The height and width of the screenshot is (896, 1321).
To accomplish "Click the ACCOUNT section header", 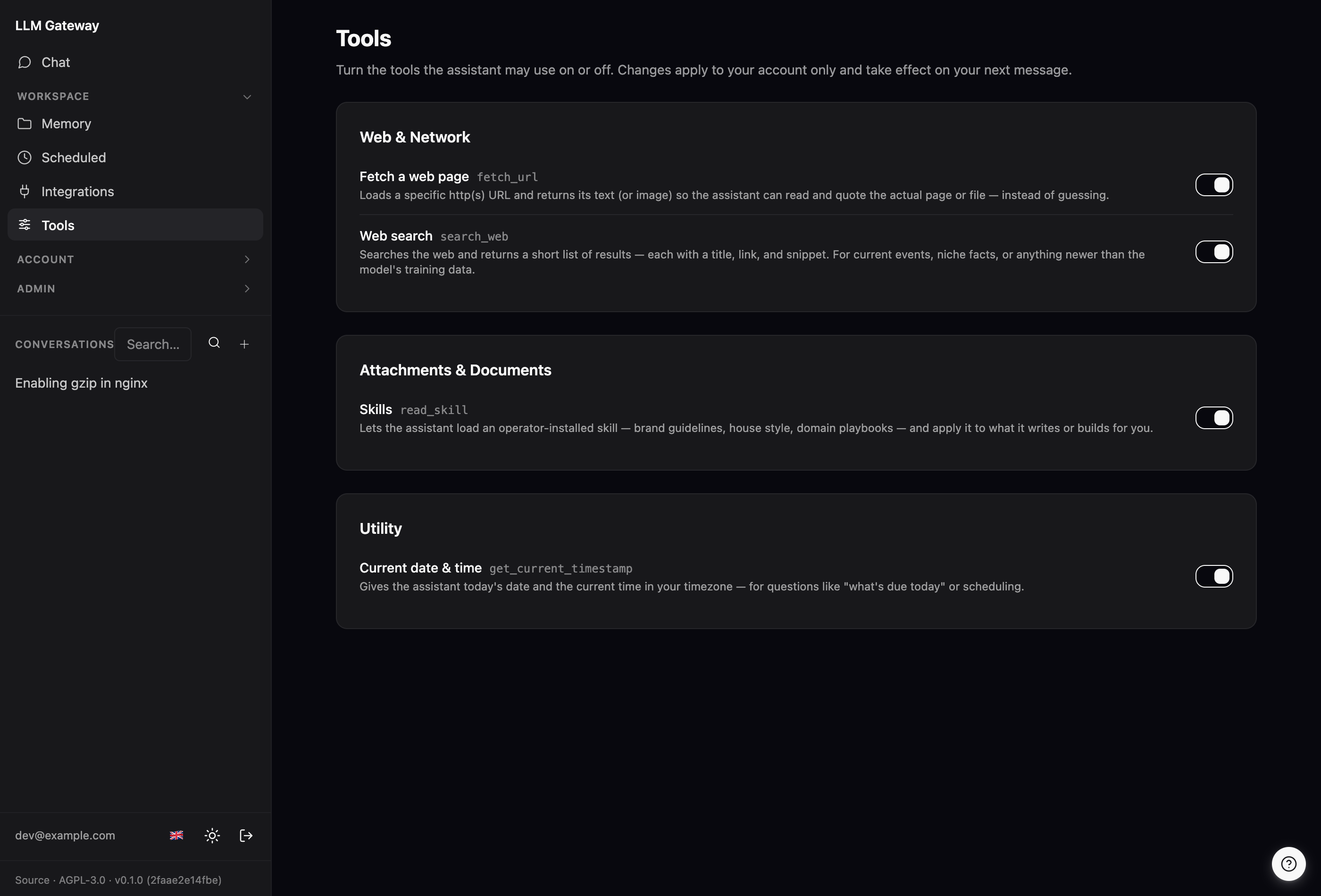I will point(45,259).
